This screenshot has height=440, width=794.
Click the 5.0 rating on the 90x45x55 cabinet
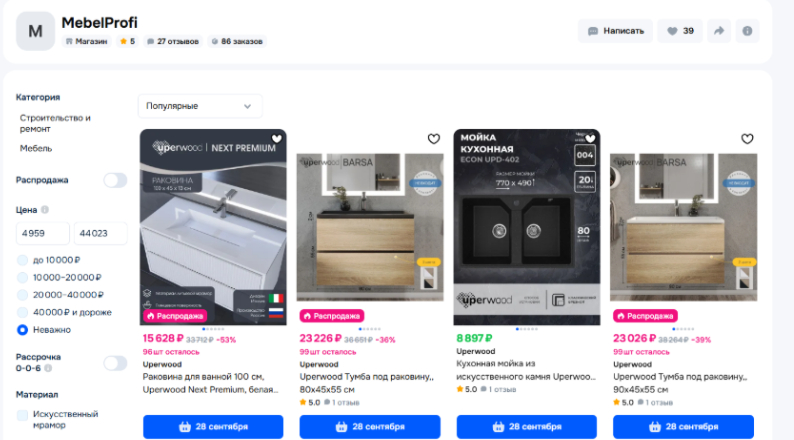(x=623, y=403)
